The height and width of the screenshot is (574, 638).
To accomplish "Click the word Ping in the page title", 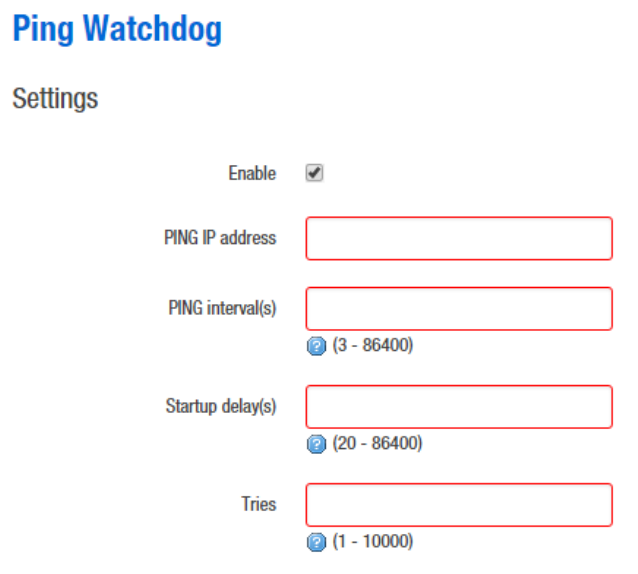I will click(42, 29).
